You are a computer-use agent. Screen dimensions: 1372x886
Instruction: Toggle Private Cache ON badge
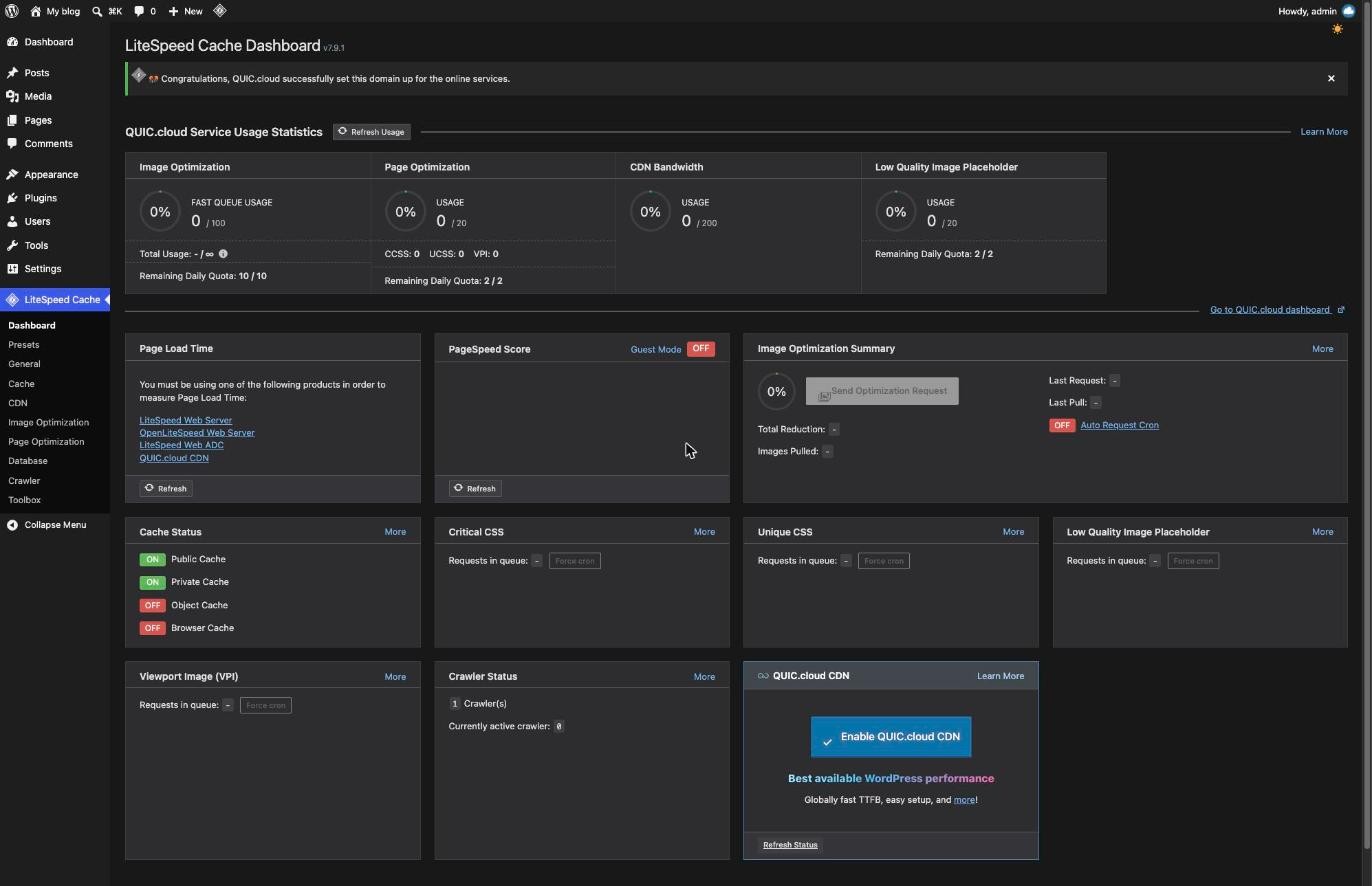pos(152,582)
